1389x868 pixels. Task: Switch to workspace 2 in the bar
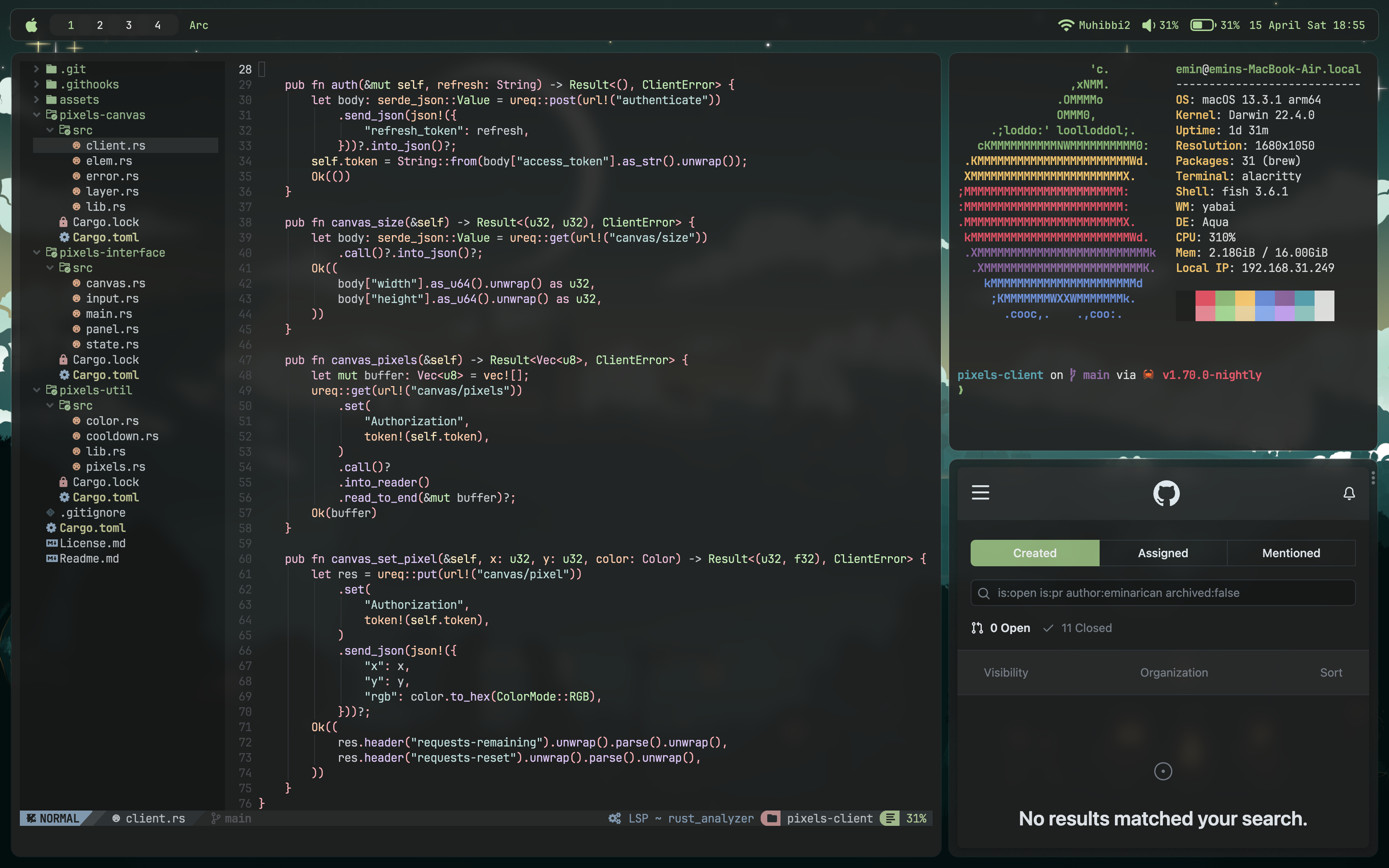tap(100, 25)
